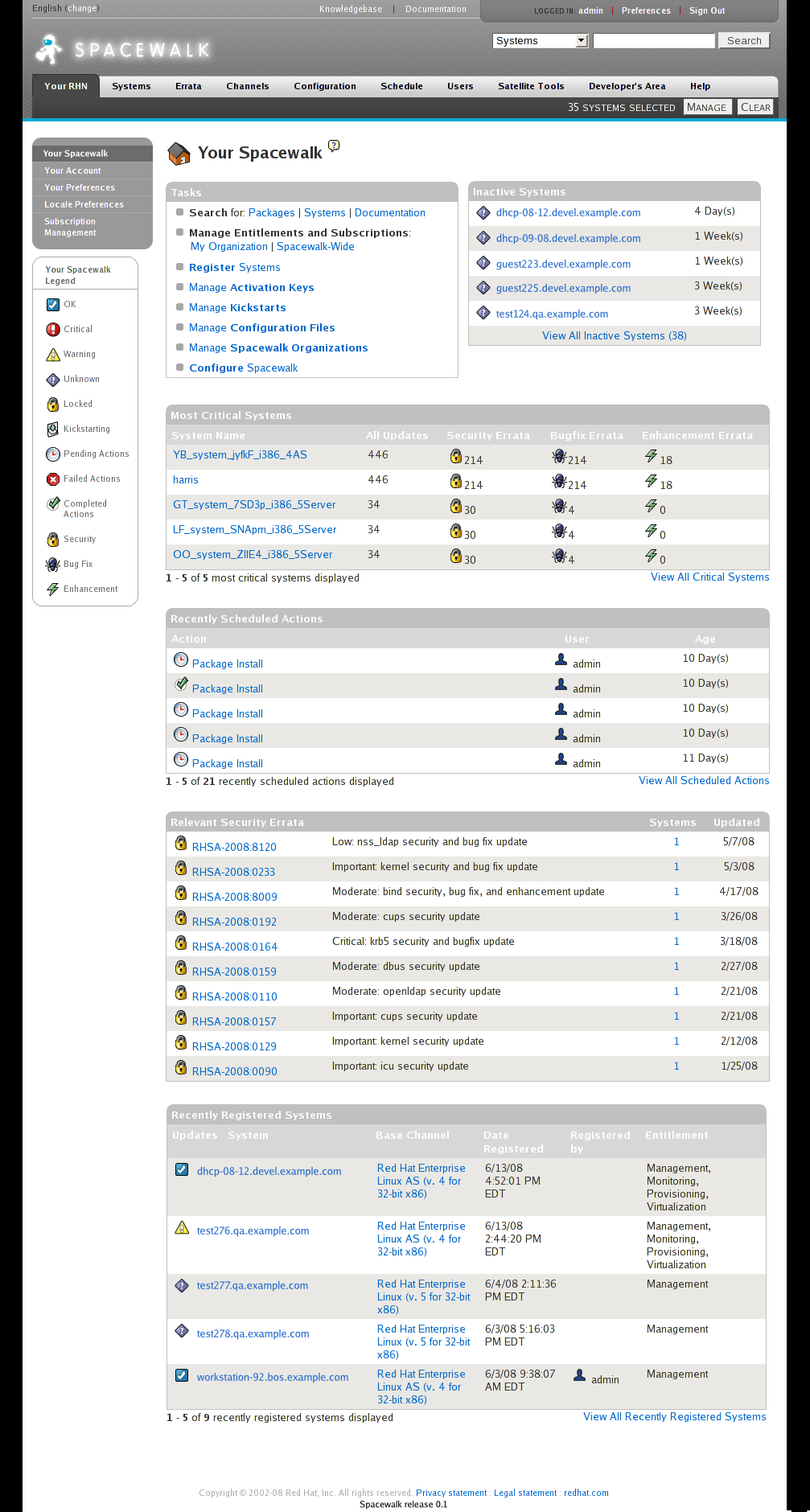Click OK status icon for dhcp-08-12.devel.example.com in Recently Registered
The height and width of the screenshot is (1512, 810).
tap(182, 1169)
